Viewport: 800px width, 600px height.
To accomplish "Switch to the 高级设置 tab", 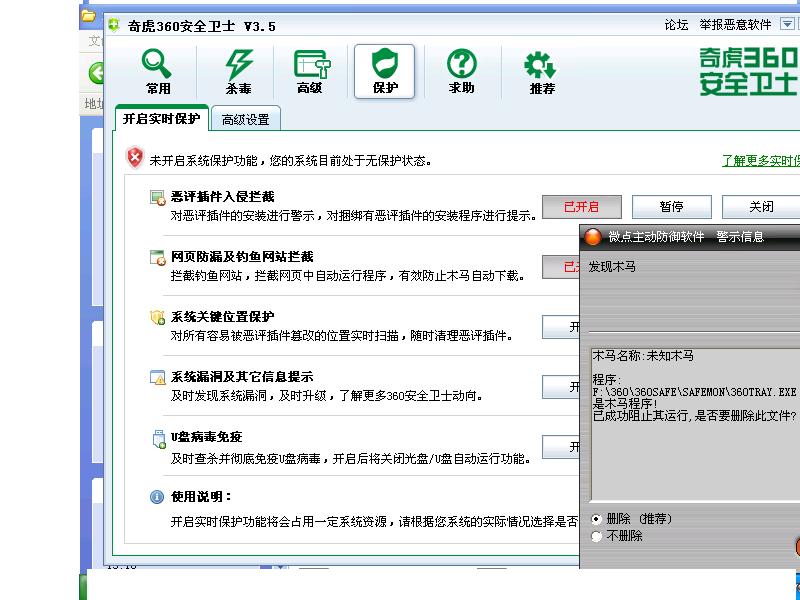I will (x=245, y=119).
